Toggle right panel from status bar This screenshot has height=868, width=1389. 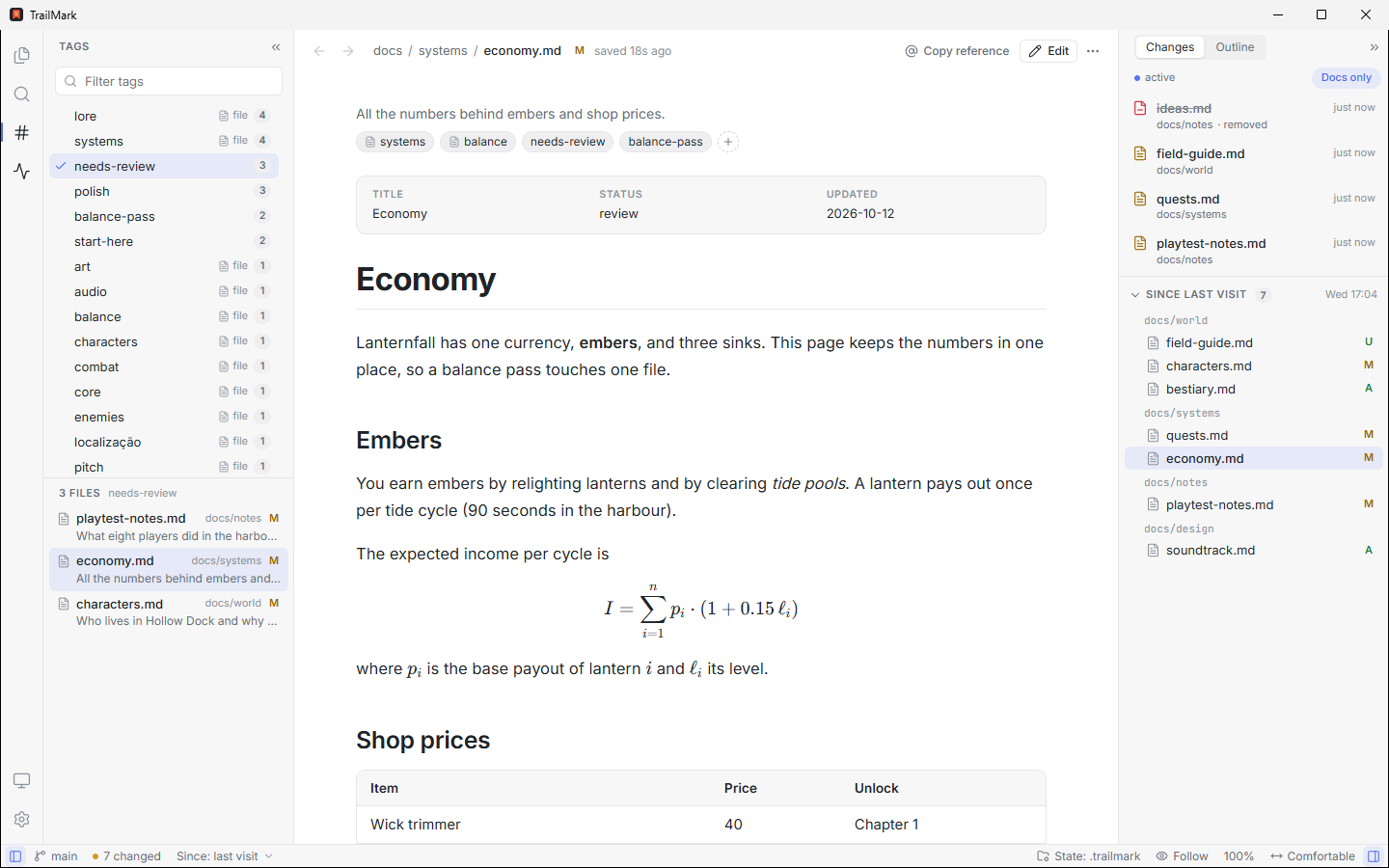tap(1374, 856)
